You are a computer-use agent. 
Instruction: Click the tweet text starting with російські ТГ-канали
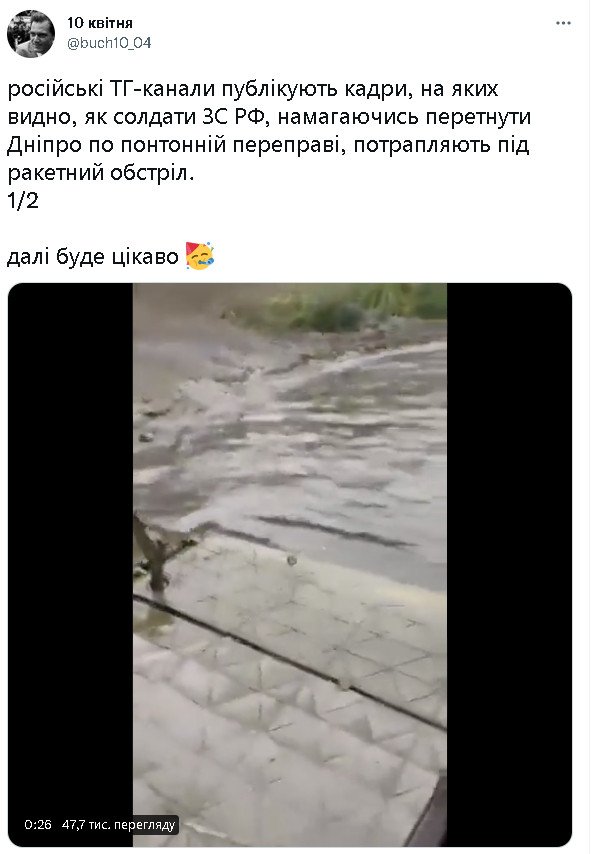[x=269, y=131]
